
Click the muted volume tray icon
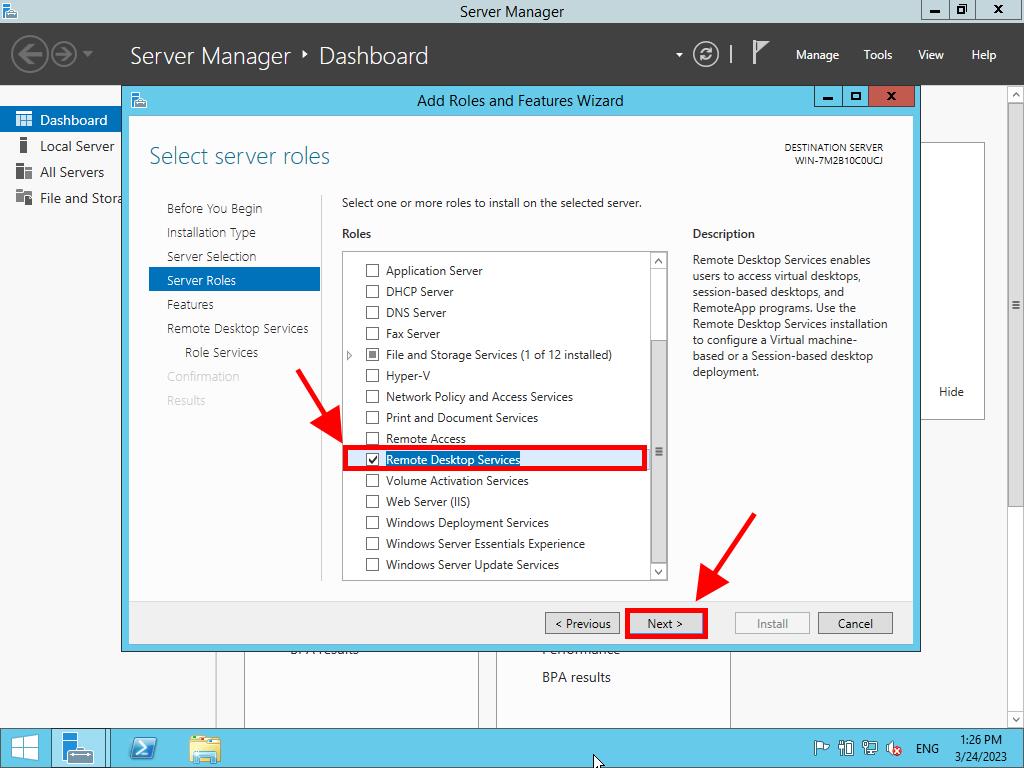click(894, 748)
